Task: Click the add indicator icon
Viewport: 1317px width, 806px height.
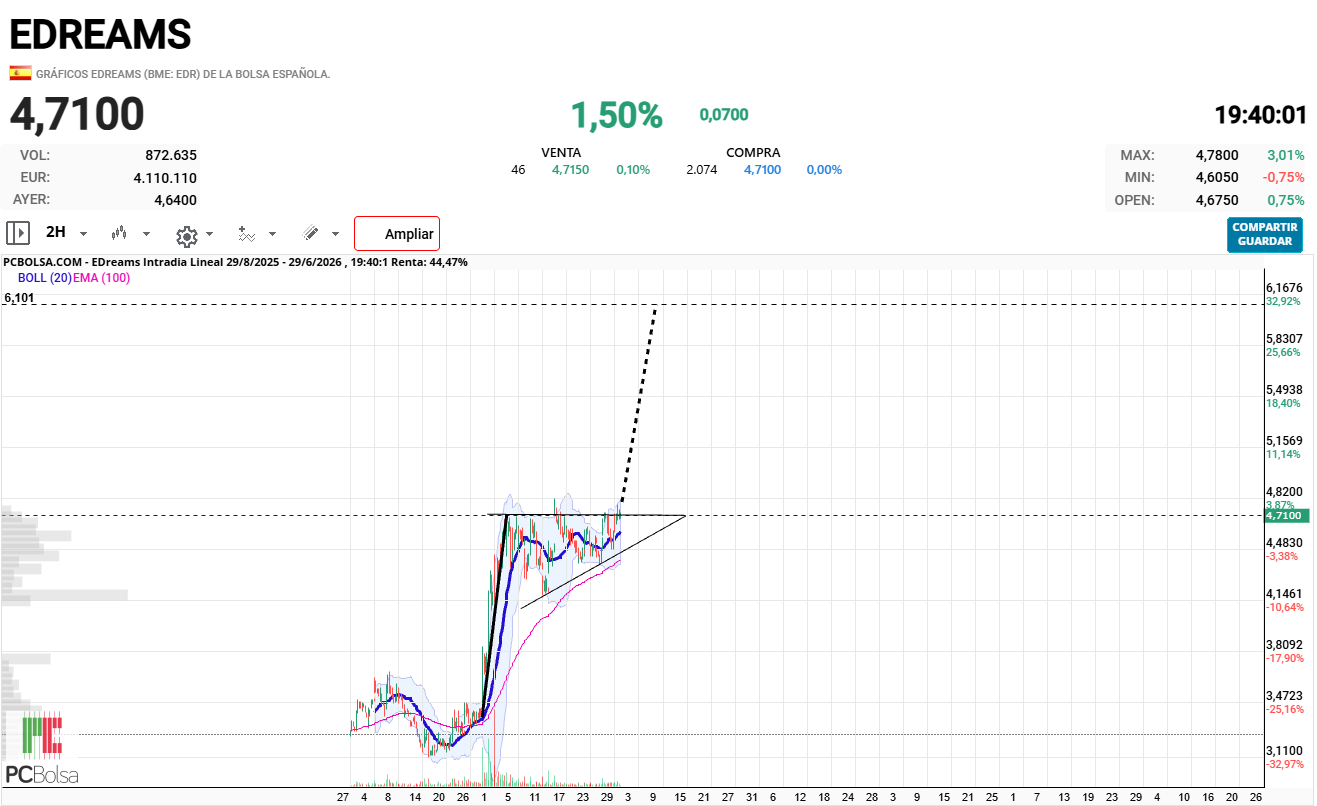Action: coord(247,234)
